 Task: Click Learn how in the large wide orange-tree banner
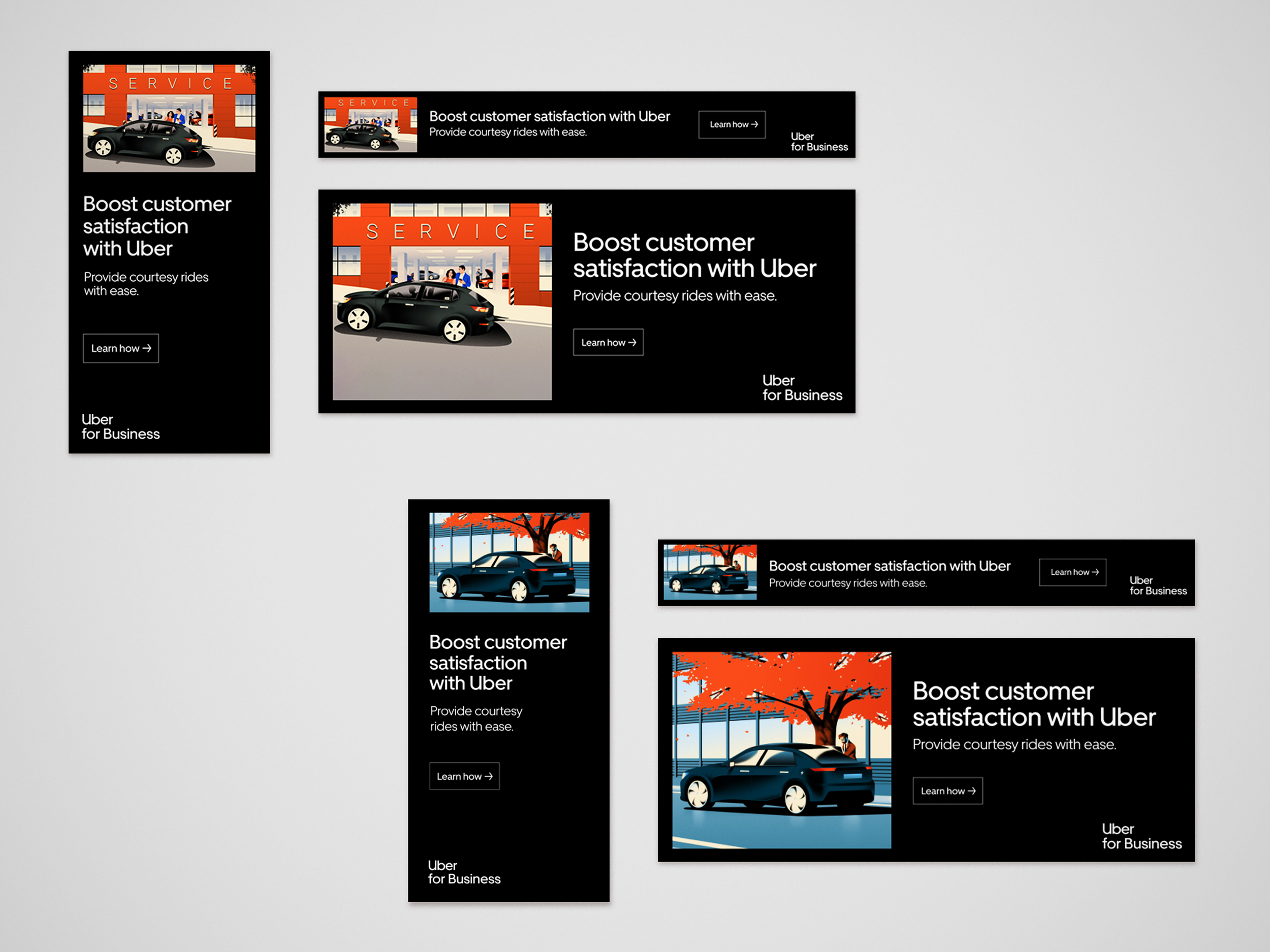[x=947, y=791]
